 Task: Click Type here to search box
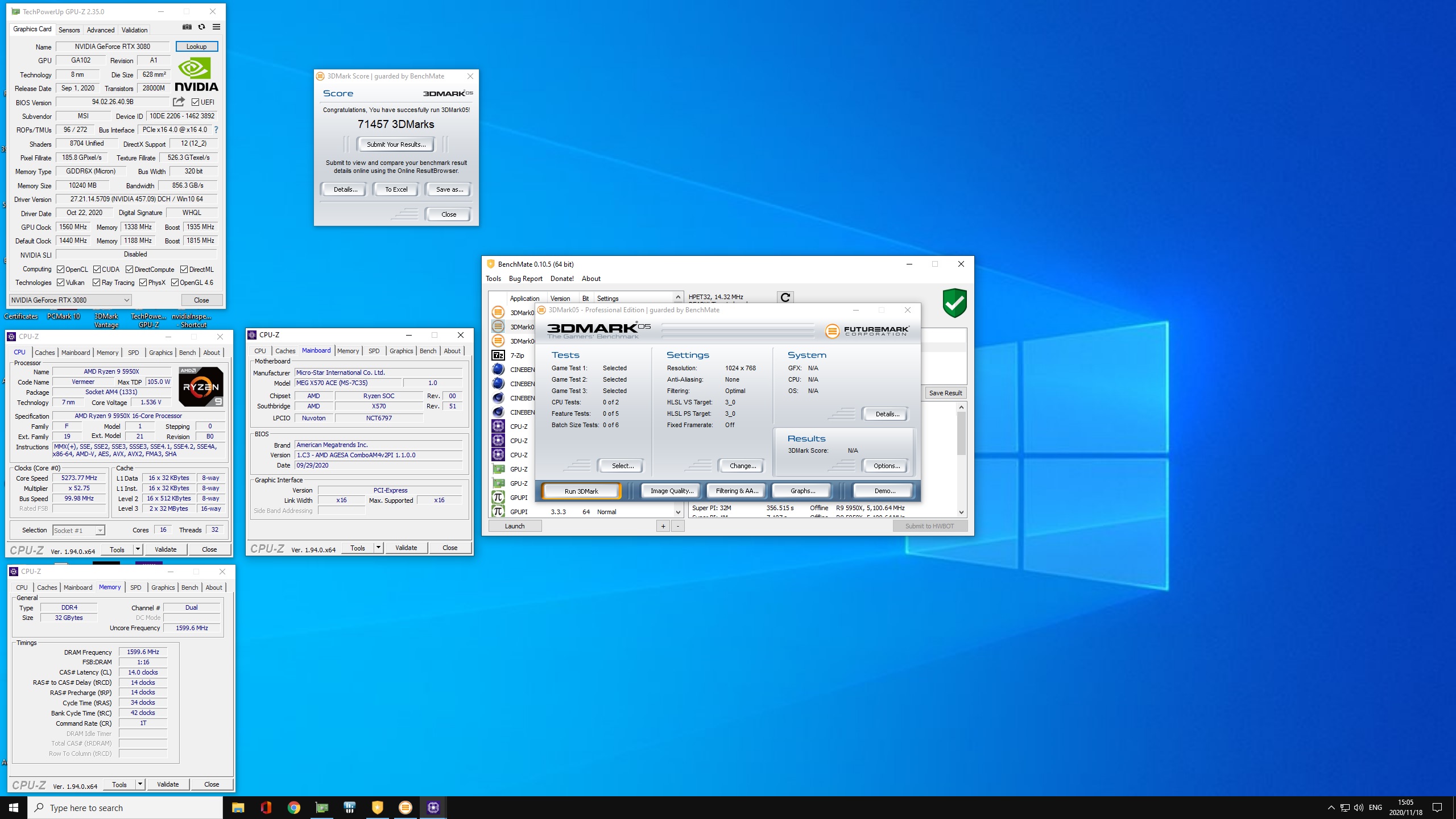tap(125, 808)
